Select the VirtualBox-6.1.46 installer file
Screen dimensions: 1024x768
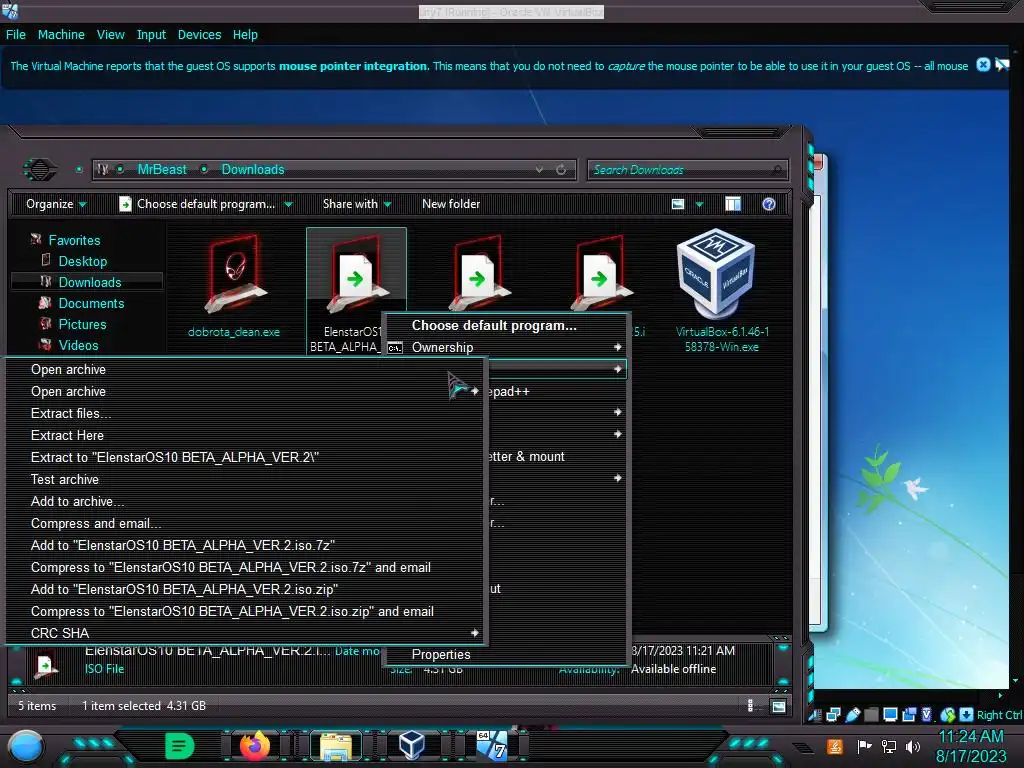pyautogui.click(x=722, y=290)
